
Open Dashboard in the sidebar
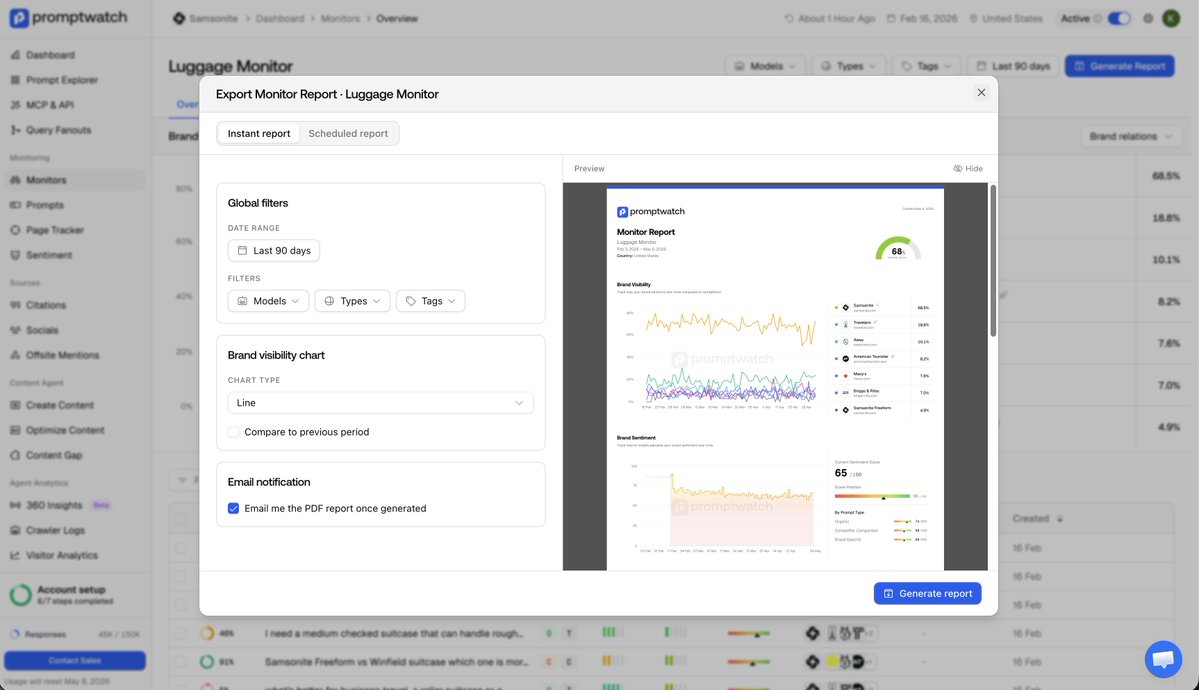tap(50, 55)
